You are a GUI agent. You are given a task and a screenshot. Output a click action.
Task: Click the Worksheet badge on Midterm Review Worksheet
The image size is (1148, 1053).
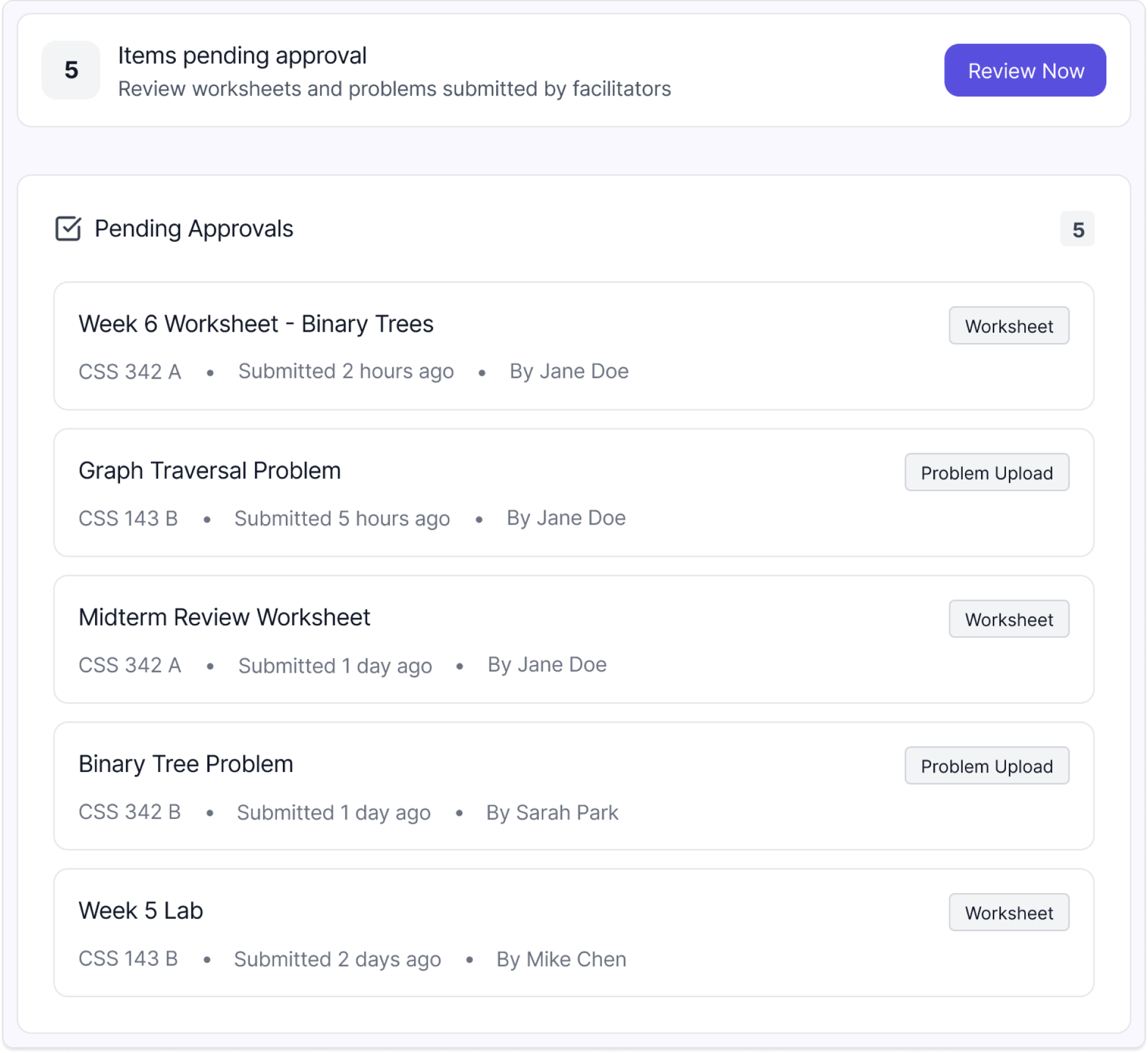pyautogui.click(x=1008, y=619)
